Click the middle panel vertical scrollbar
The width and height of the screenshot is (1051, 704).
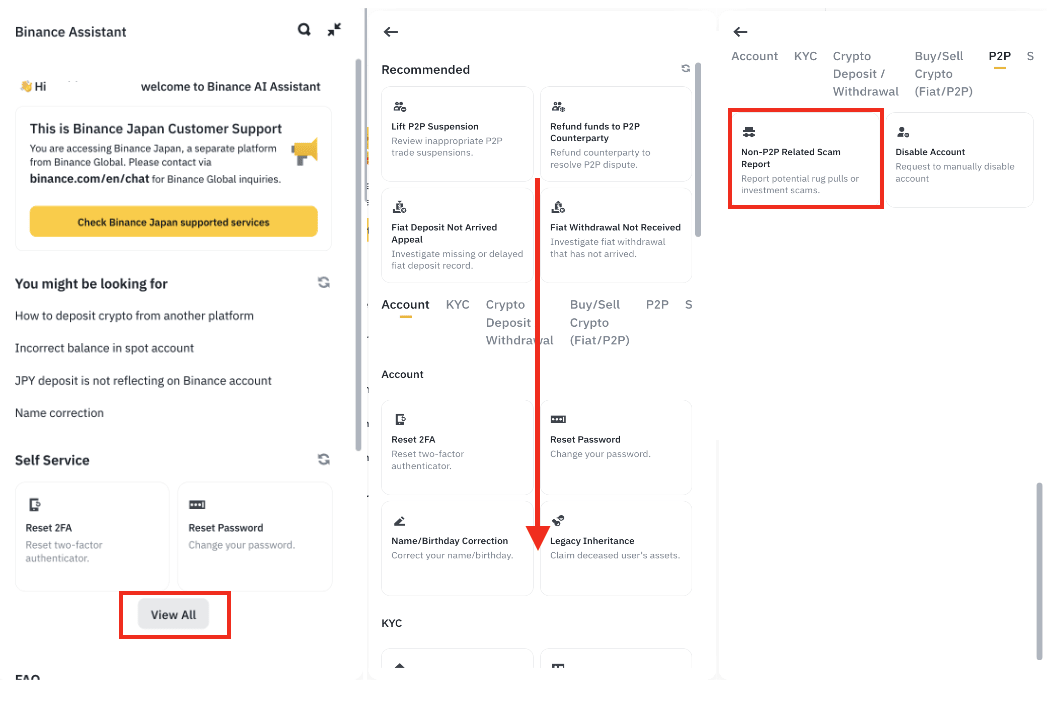(x=698, y=150)
